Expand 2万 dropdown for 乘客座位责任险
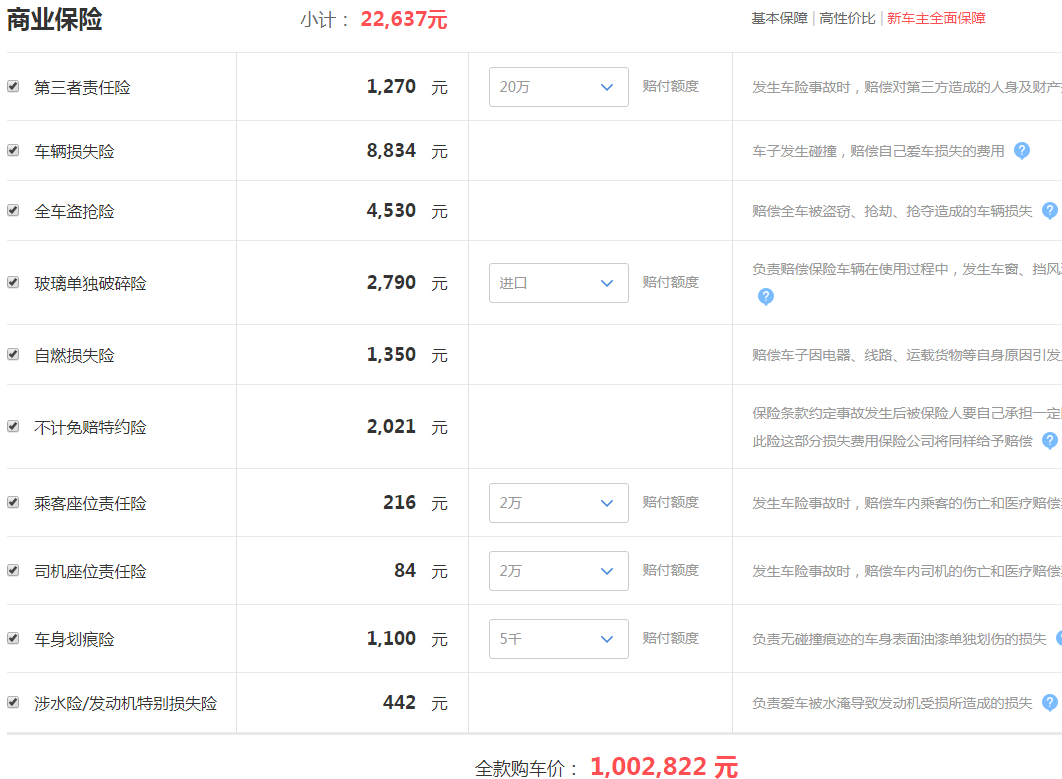This screenshot has width=1062, height=779. [x=559, y=503]
